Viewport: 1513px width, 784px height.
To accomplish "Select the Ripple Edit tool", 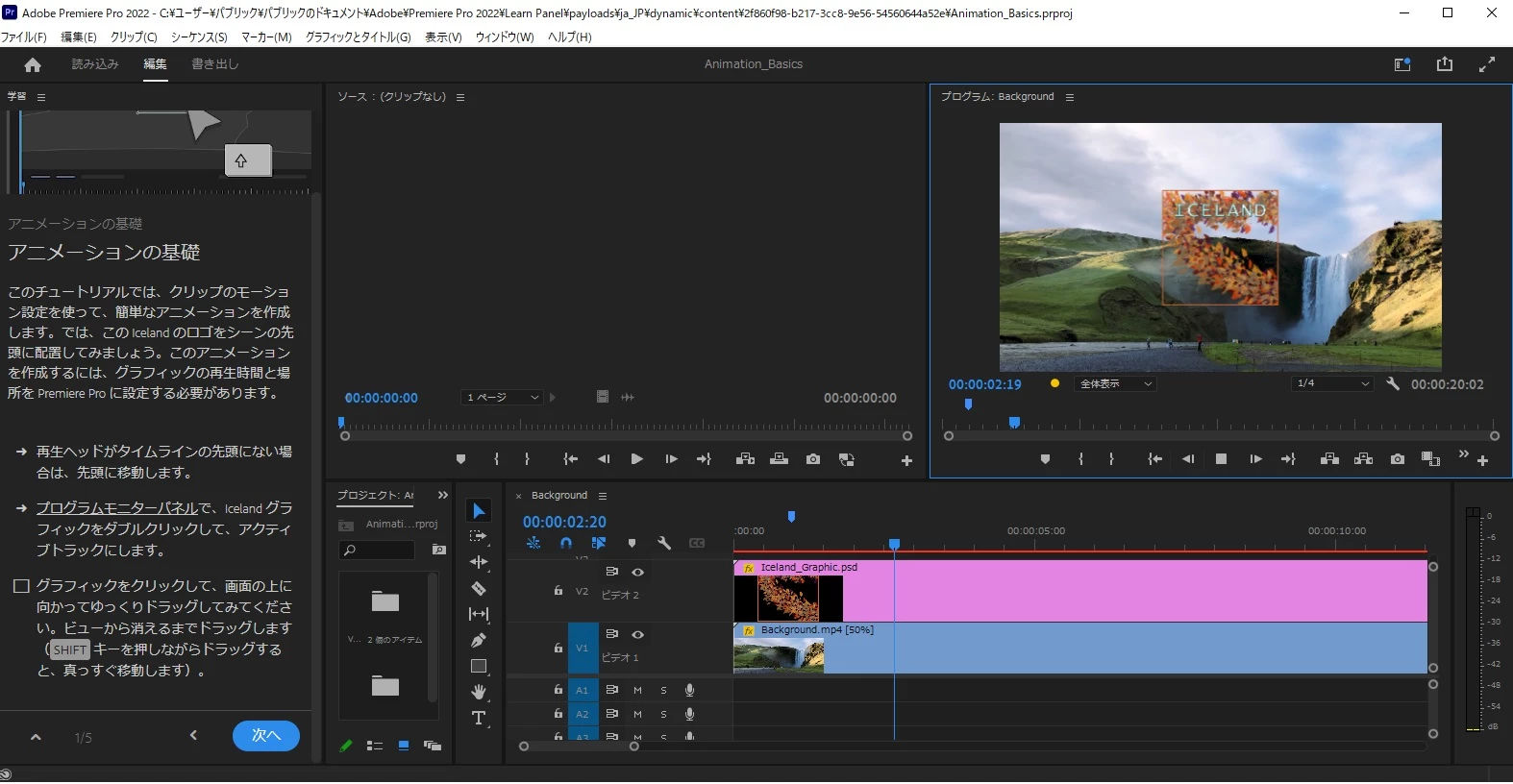I will pyautogui.click(x=479, y=562).
